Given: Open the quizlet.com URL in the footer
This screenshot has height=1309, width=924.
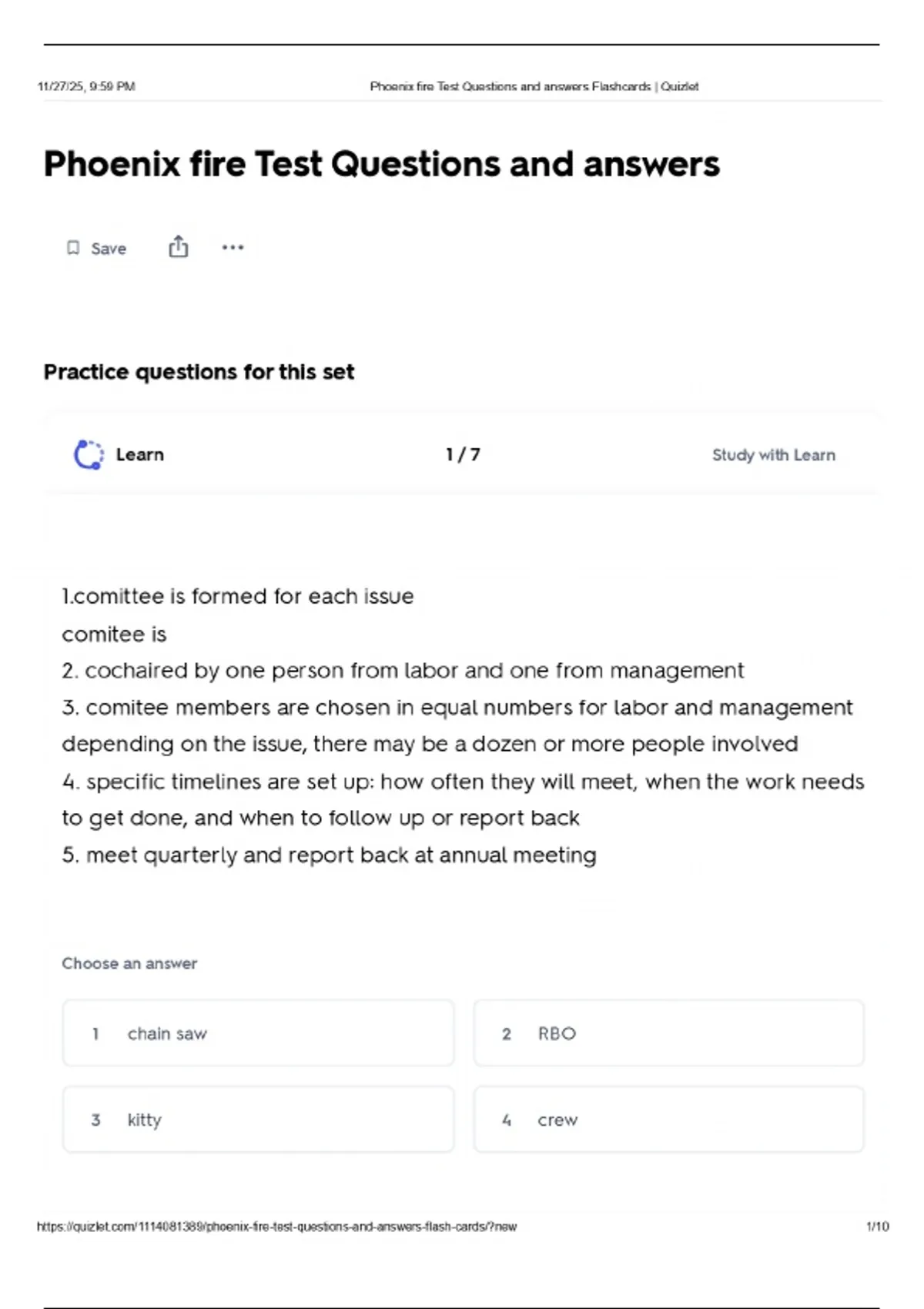Looking at the screenshot, I should point(276,1227).
